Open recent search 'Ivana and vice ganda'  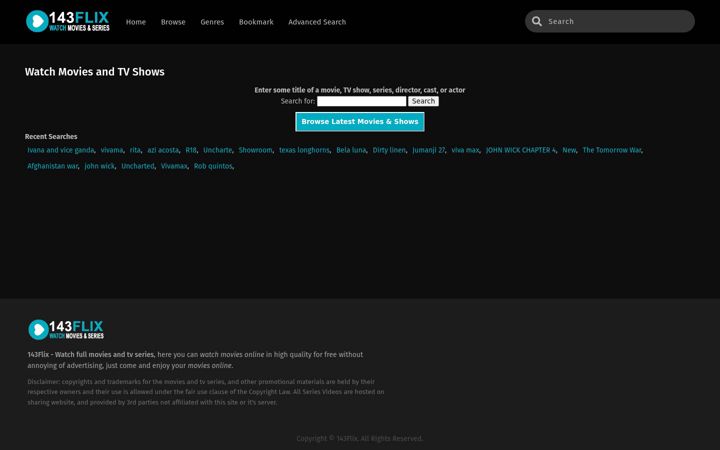click(x=61, y=150)
